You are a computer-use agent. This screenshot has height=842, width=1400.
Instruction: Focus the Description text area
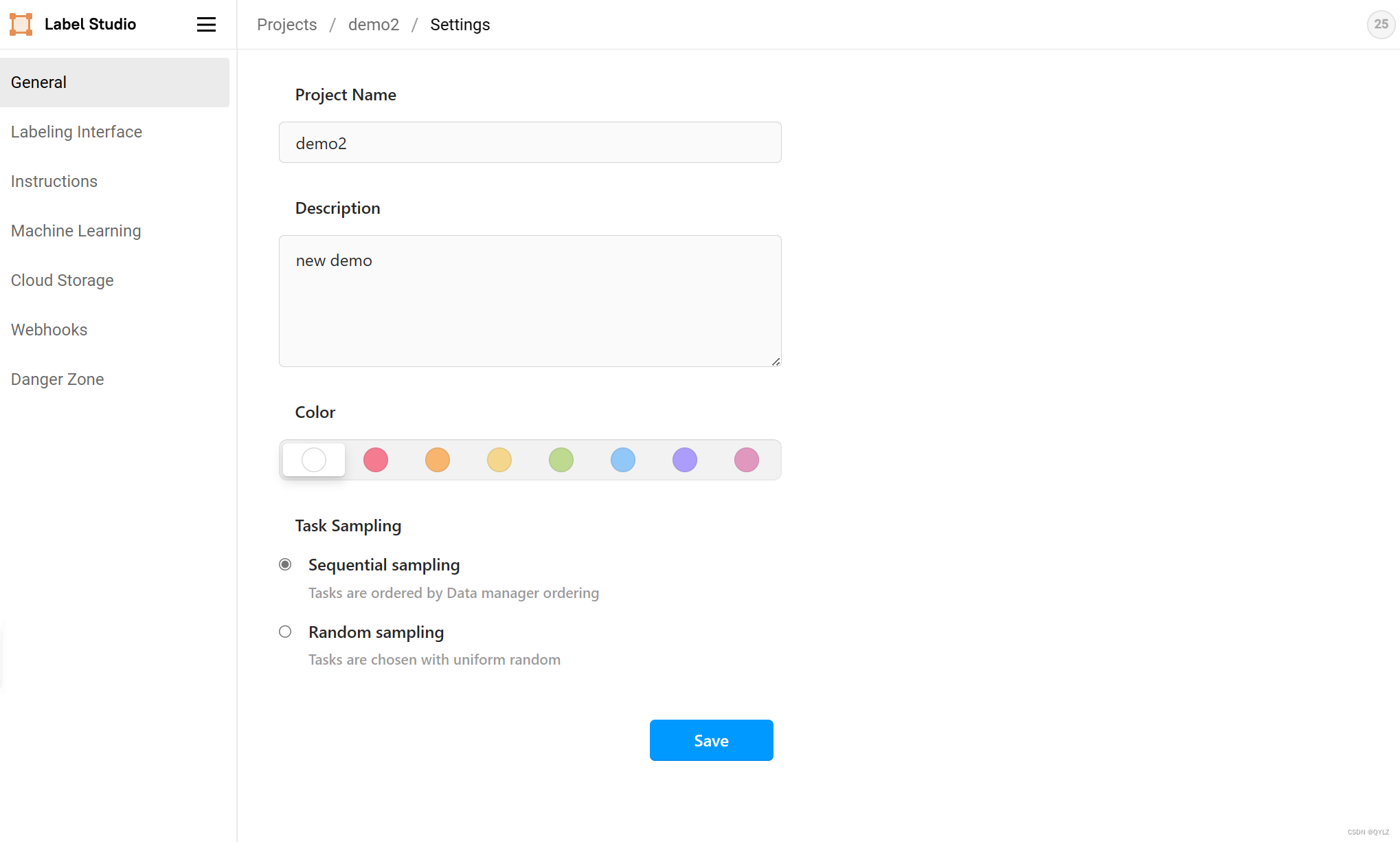coord(530,301)
